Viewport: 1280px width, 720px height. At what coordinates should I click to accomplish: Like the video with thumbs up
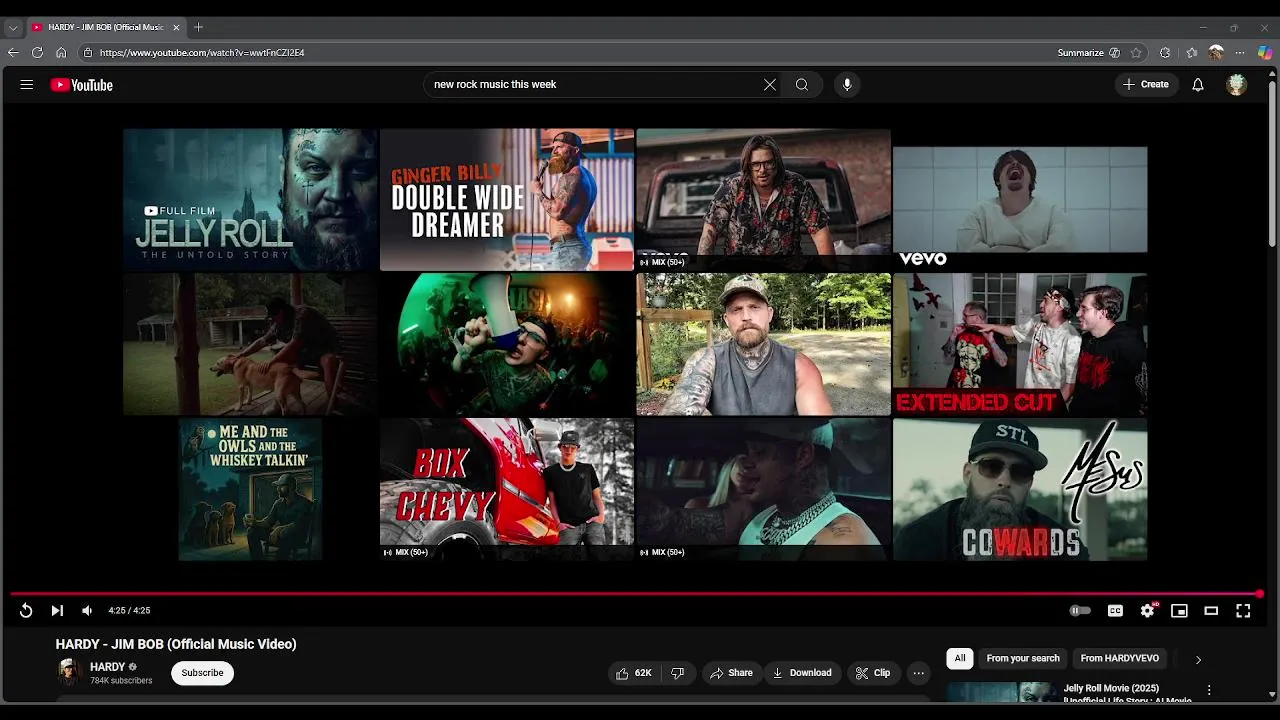(633, 673)
